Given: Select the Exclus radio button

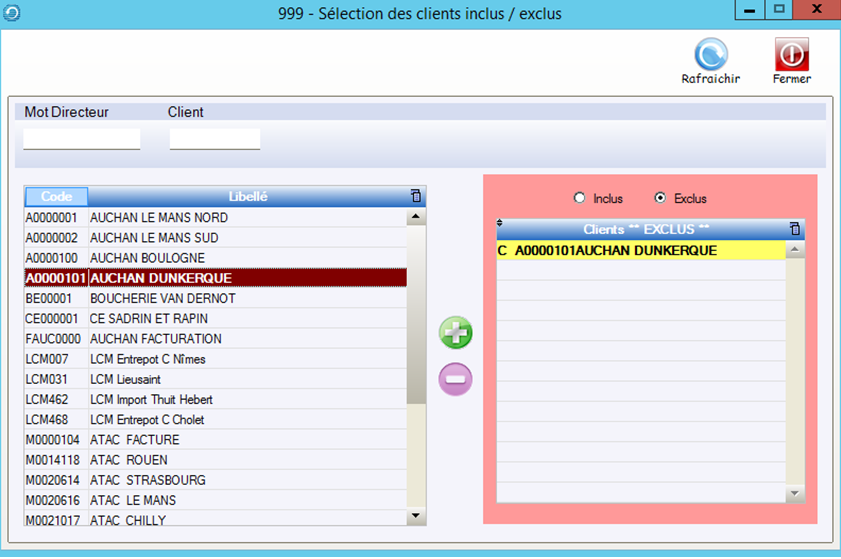Looking at the screenshot, I should 660,198.
